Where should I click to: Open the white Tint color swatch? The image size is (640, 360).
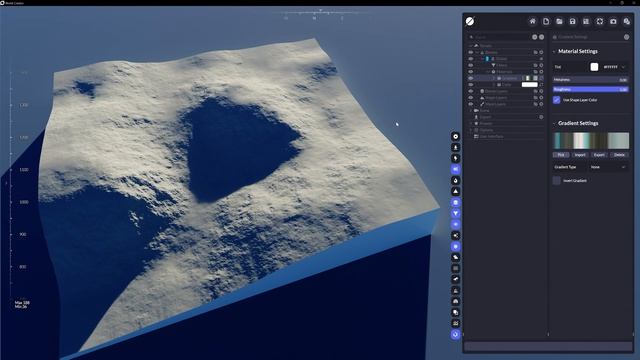click(x=594, y=67)
